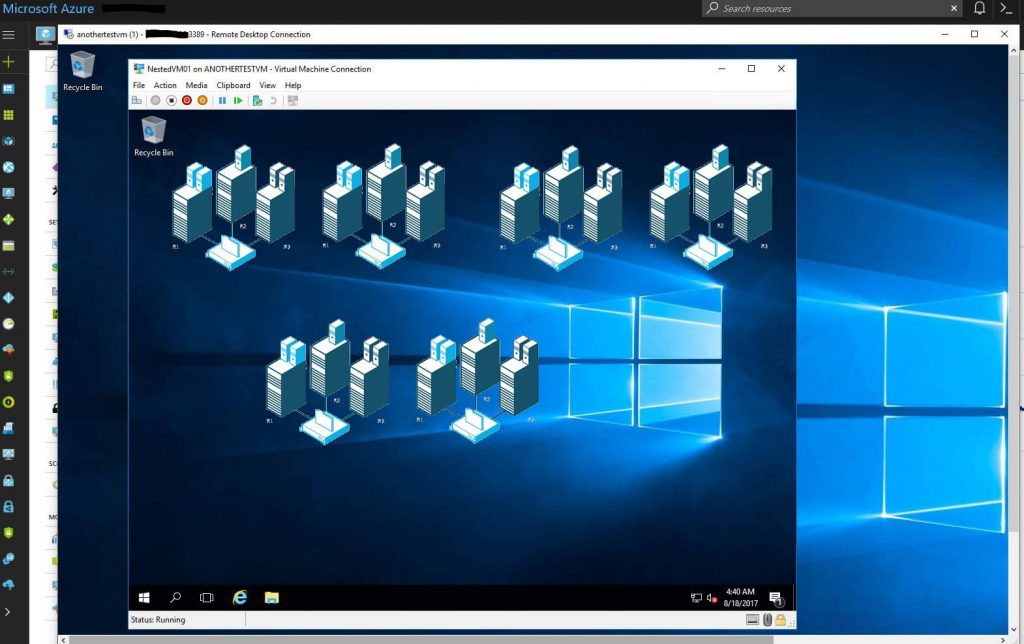Open Azure notifications bell
This screenshot has height=644, width=1024.
(979, 9)
